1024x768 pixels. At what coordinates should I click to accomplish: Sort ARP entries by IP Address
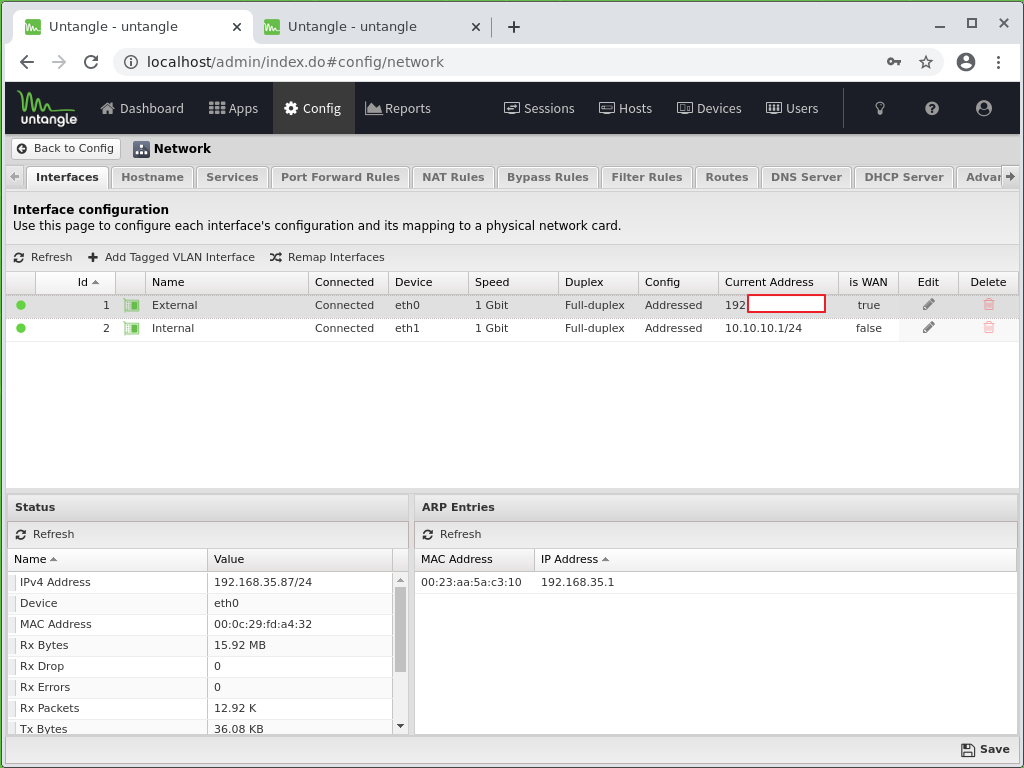point(775,559)
